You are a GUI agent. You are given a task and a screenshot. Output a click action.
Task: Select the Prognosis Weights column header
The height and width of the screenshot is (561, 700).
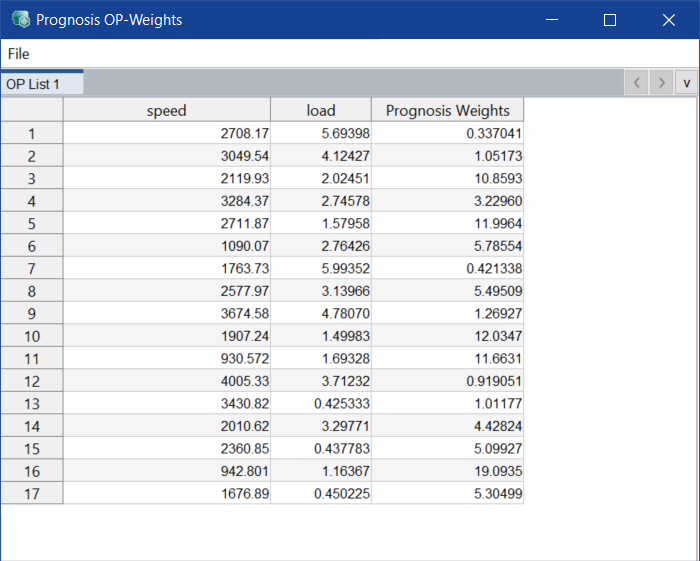point(447,110)
